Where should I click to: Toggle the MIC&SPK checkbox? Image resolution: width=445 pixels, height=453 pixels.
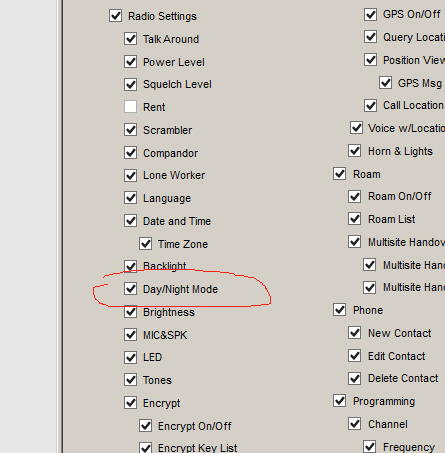130,335
